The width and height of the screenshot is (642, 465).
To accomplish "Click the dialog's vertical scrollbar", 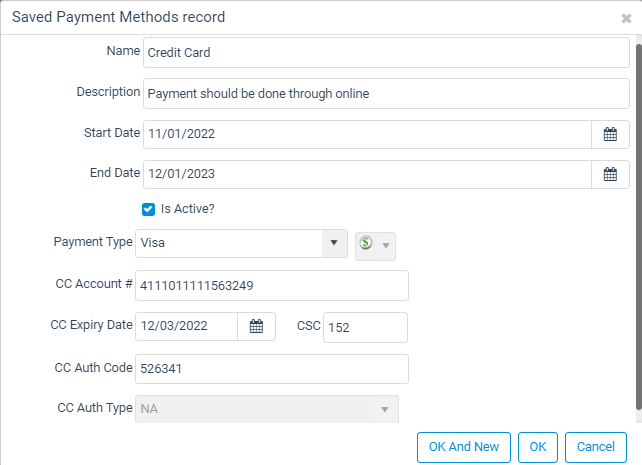I will [638, 220].
